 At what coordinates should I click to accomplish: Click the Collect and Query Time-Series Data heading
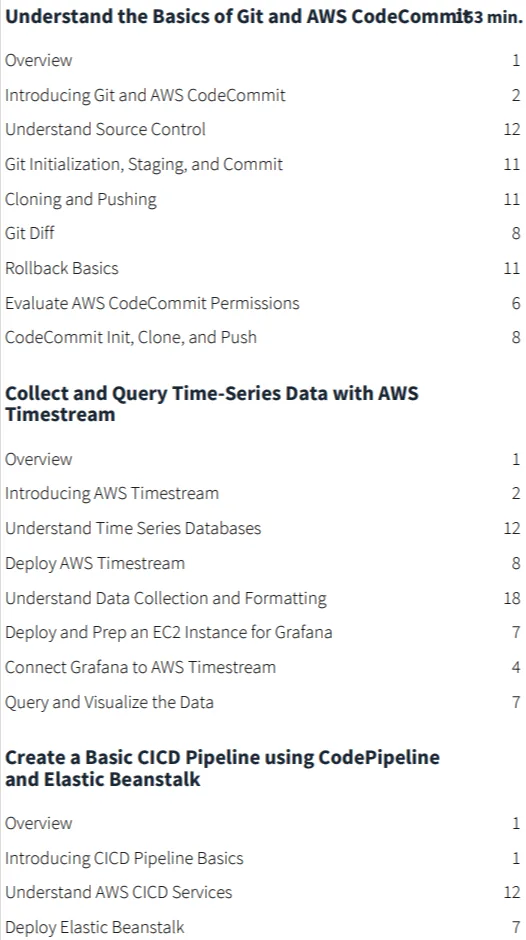[212, 404]
